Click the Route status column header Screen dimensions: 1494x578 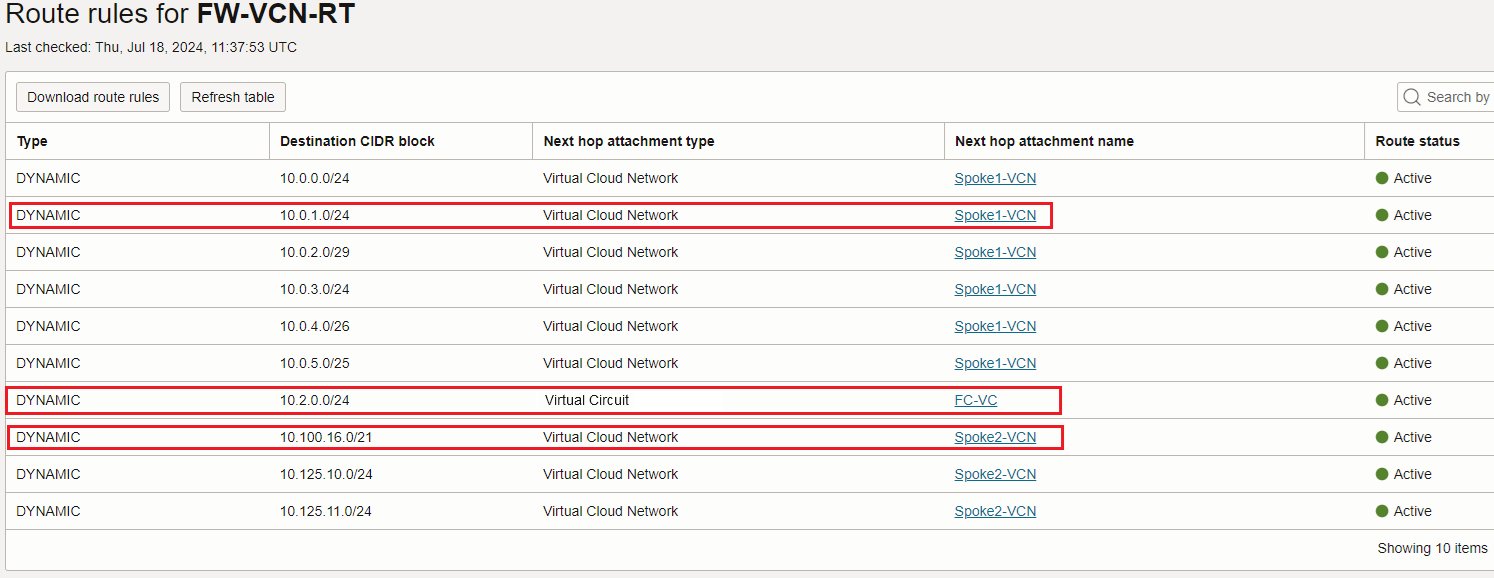coord(1417,141)
